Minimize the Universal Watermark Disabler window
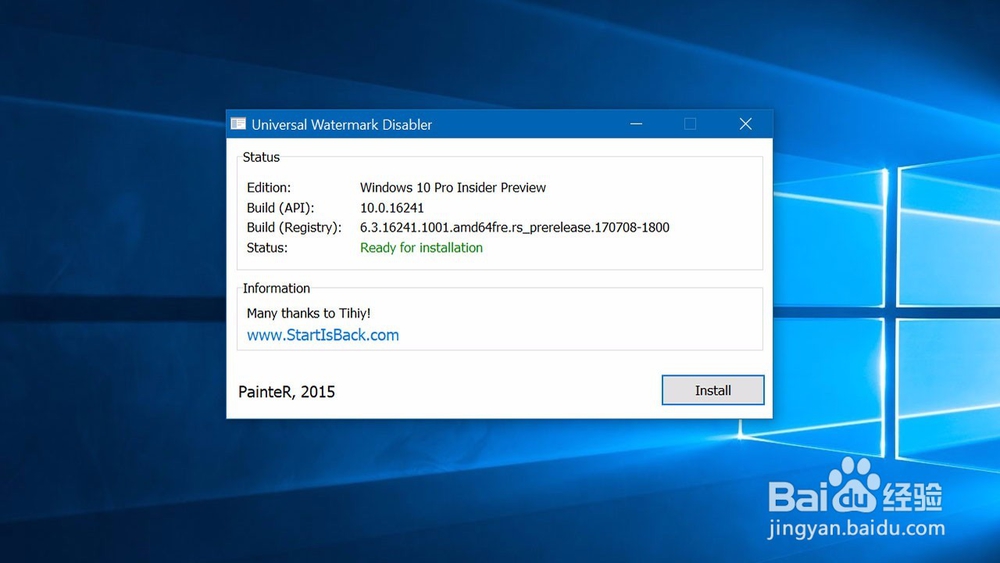Viewport: 1000px width, 563px height. (636, 124)
